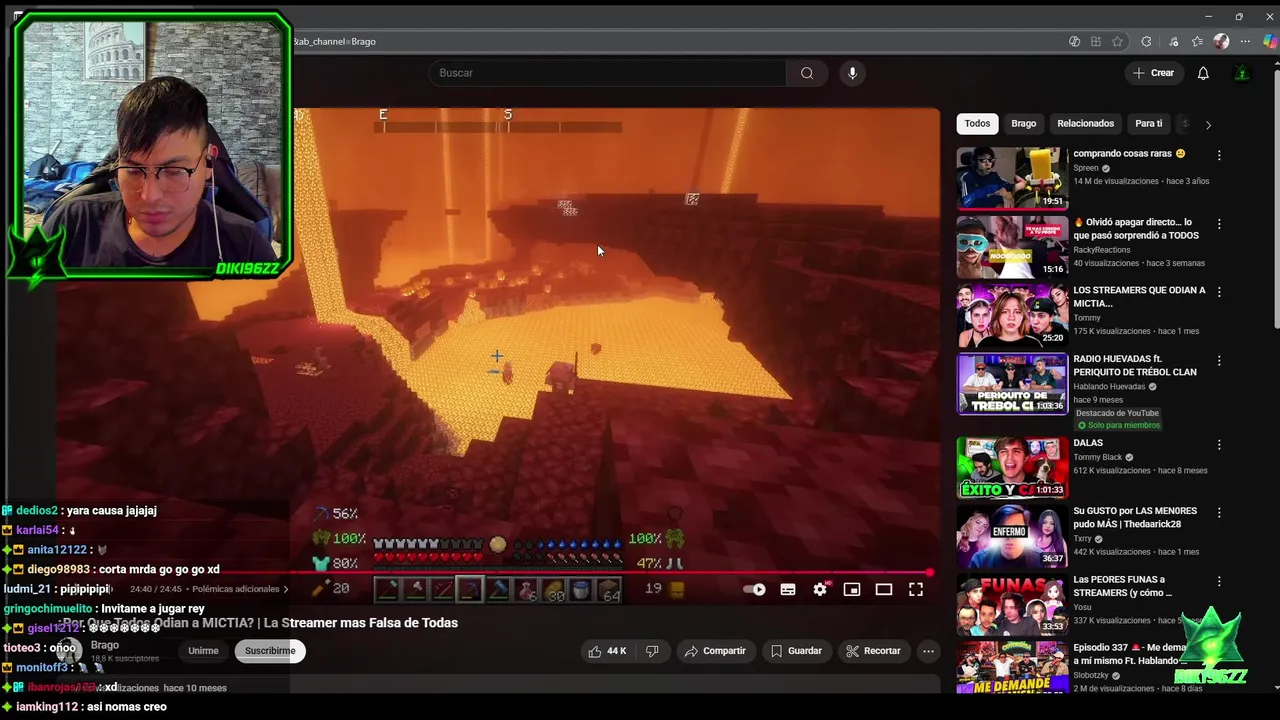
Task: Click Guardar to save video
Action: (796, 651)
